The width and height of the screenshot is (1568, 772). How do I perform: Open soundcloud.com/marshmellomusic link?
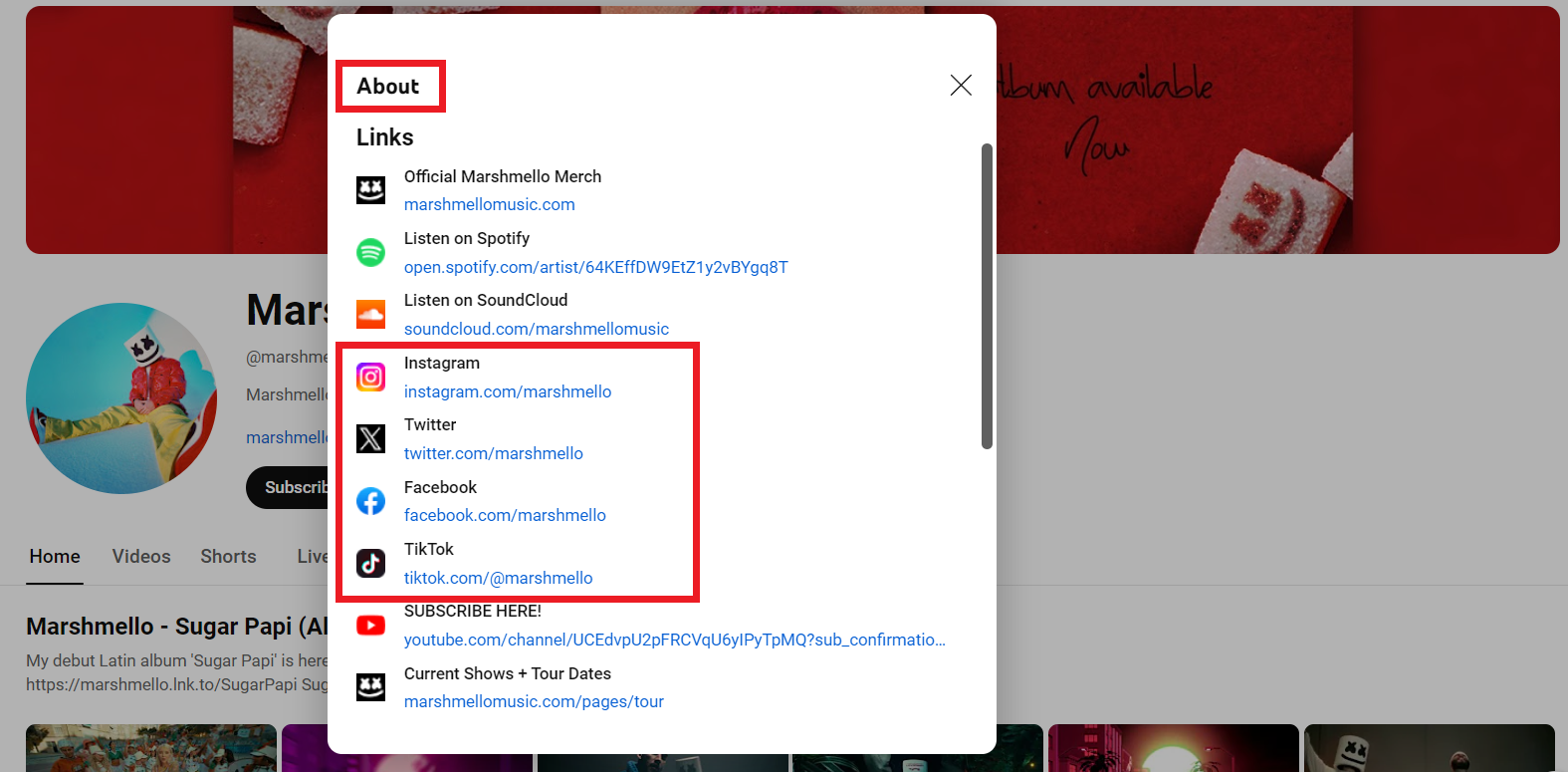536,329
